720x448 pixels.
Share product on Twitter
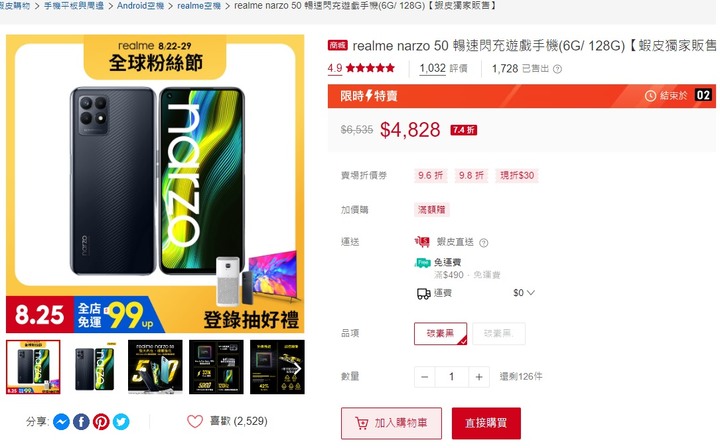point(121,421)
